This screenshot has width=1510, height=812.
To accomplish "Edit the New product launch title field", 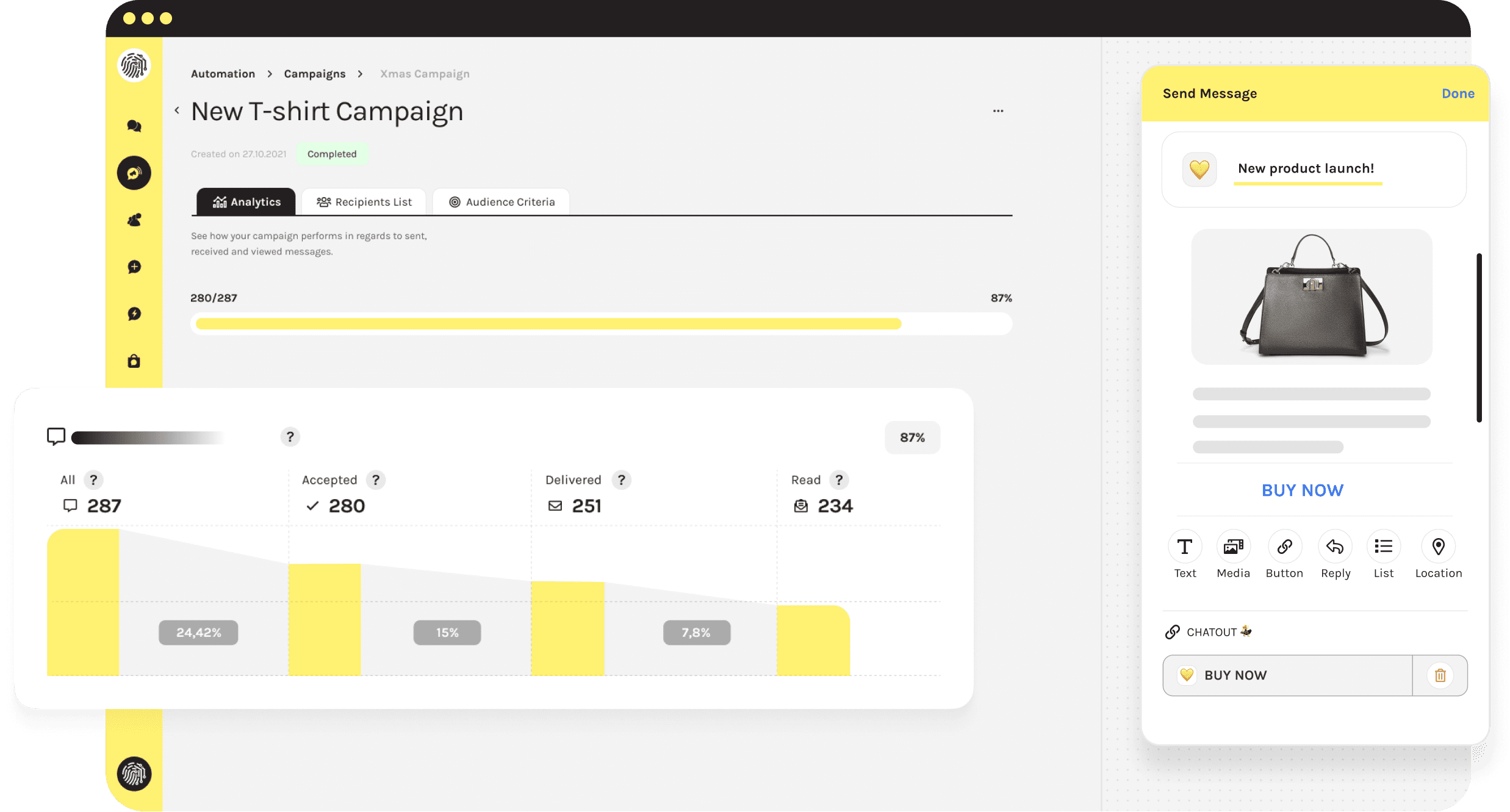I will pos(1306,168).
